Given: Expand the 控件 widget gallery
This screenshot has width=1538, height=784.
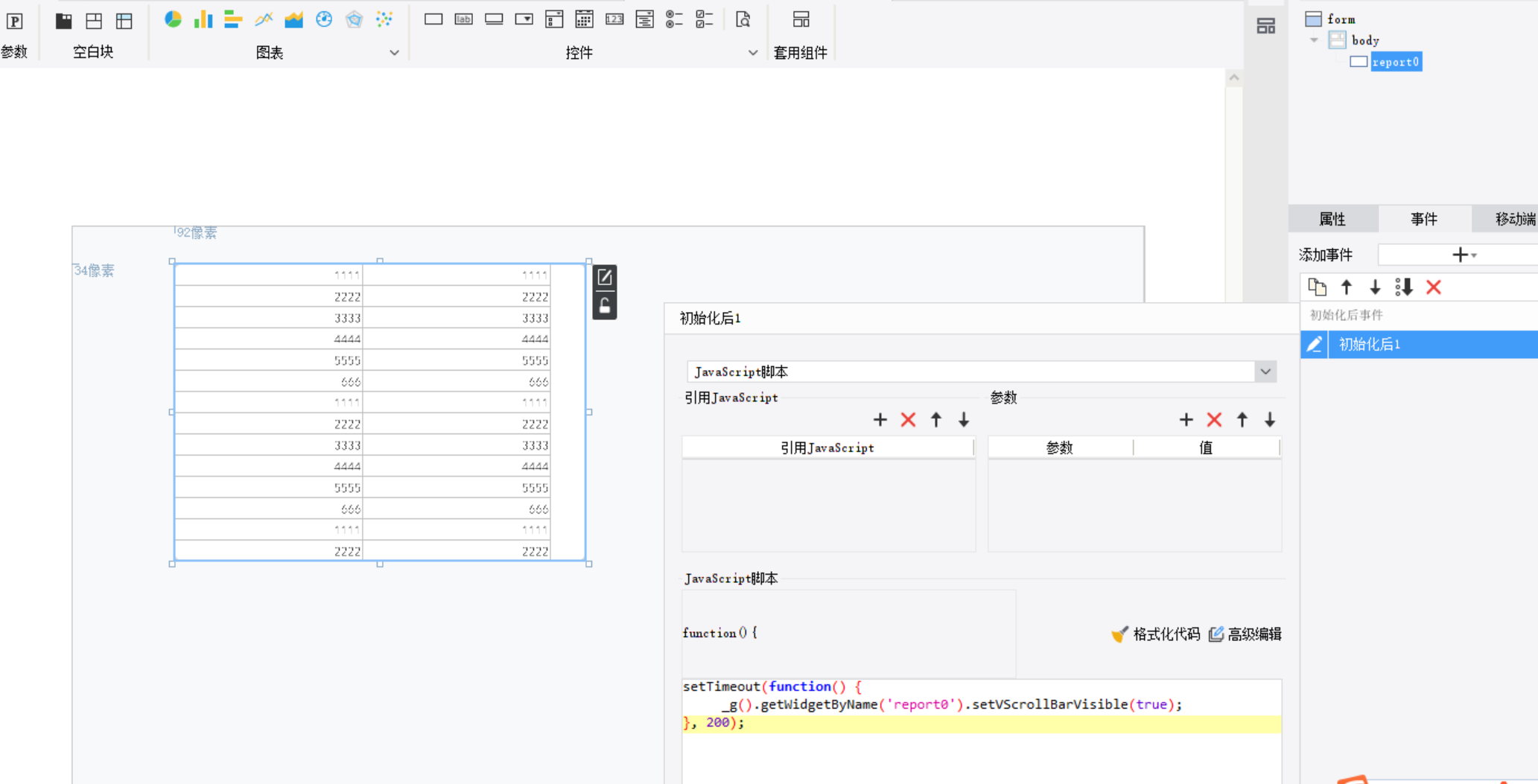Looking at the screenshot, I should [x=753, y=53].
